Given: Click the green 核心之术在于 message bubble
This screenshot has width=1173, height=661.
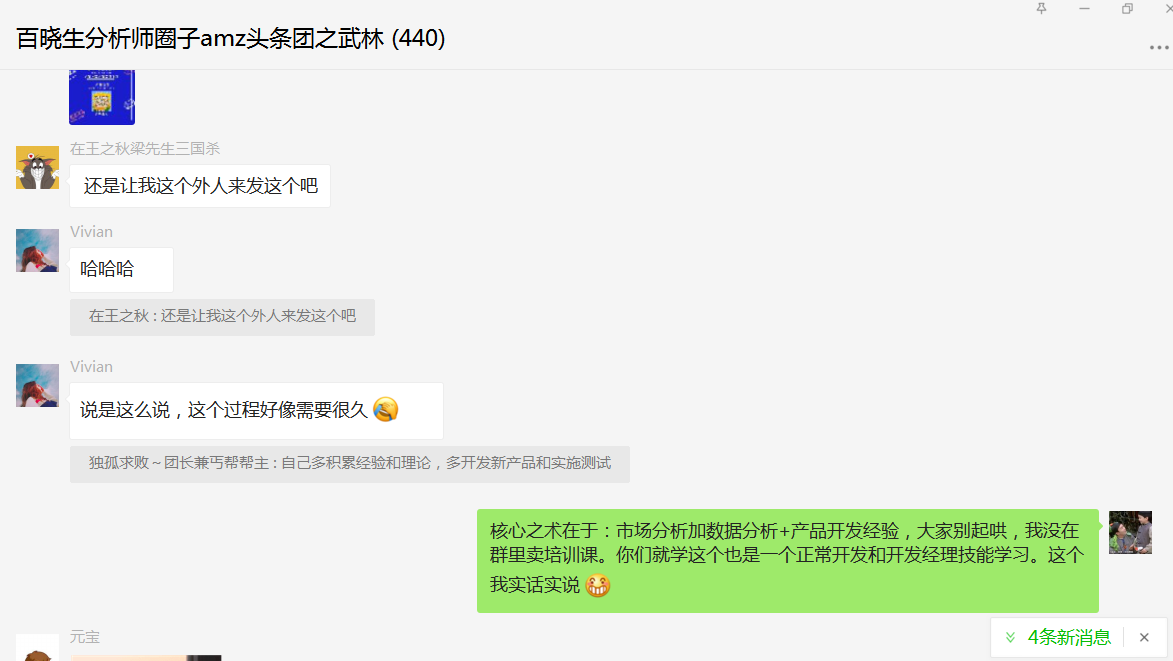Looking at the screenshot, I should (788, 561).
